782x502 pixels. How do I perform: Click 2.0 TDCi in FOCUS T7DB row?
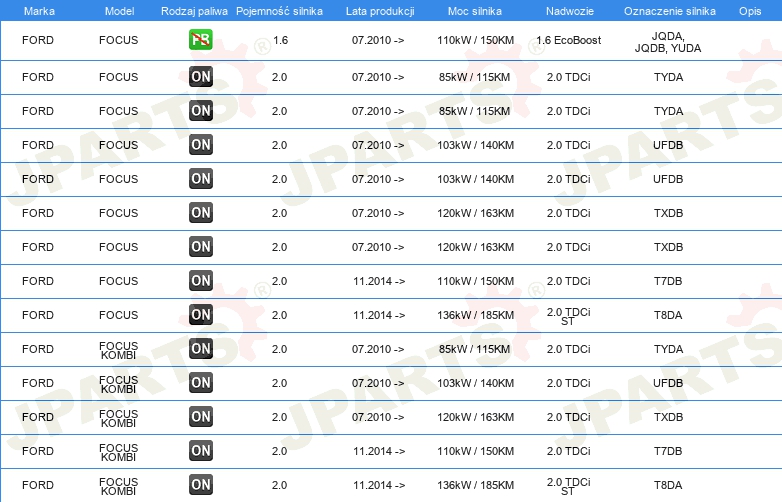(x=569, y=281)
